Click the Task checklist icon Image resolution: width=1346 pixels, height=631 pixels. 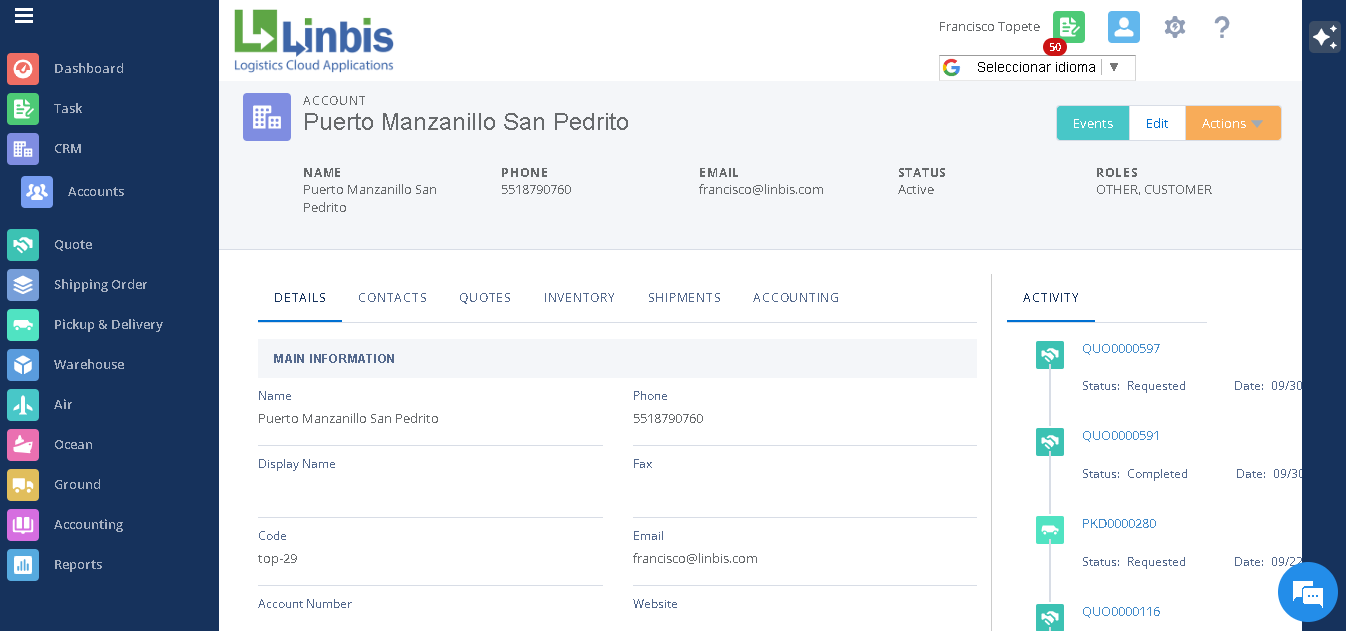pyautogui.click(x=23, y=109)
